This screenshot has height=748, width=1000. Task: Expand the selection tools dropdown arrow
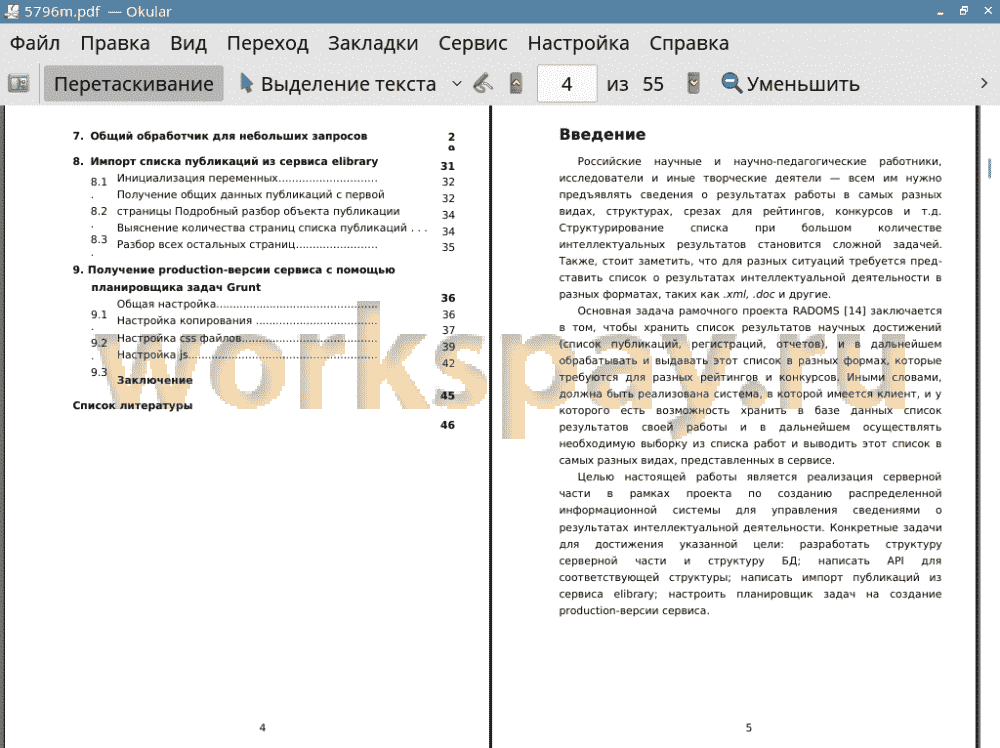click(457, 84)
